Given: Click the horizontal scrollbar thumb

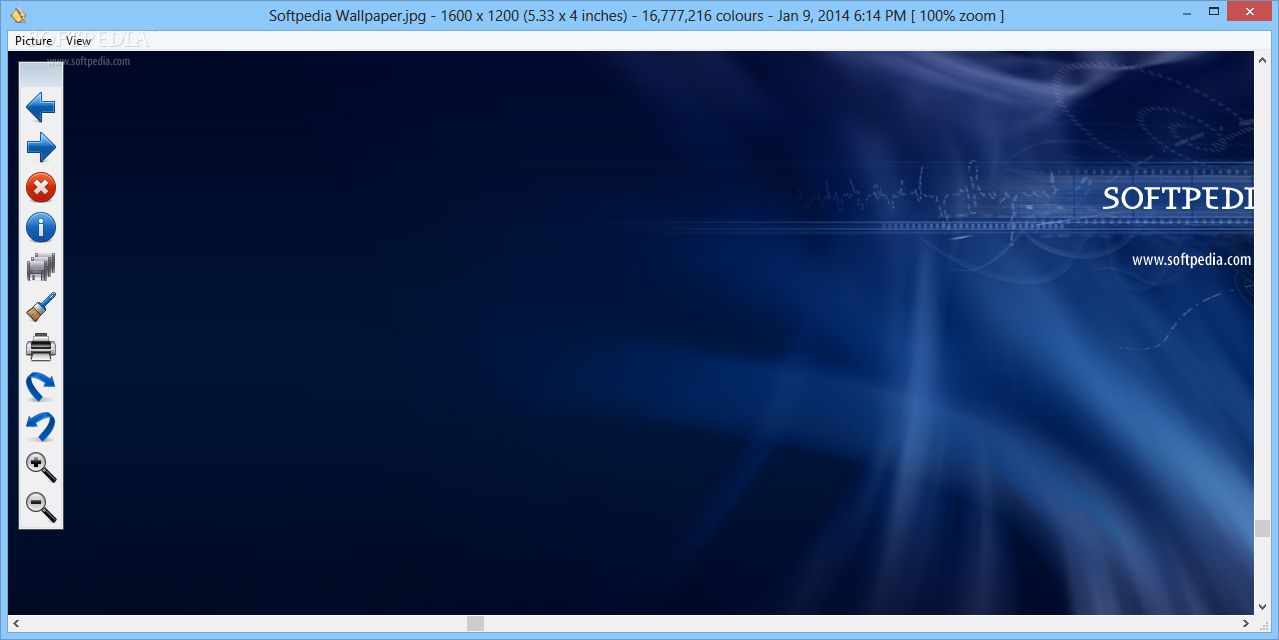Looking at the screenshot, I should tap(475, 623).
